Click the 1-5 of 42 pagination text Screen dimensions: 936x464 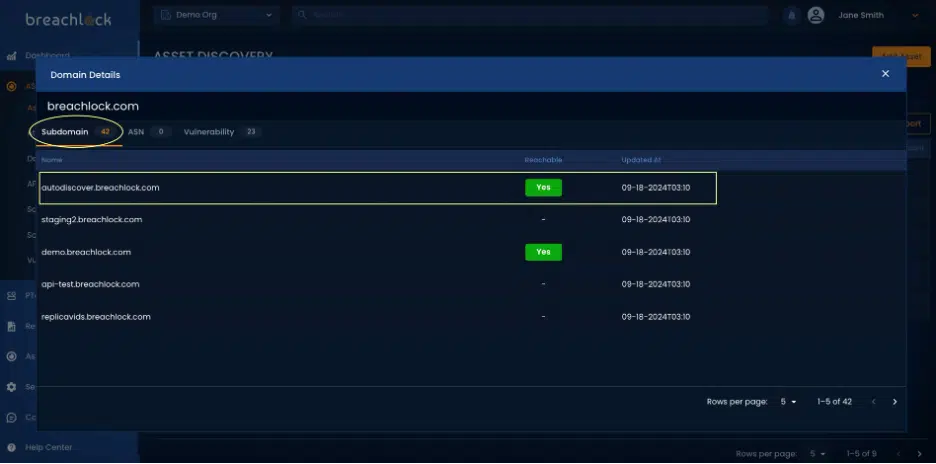click(835, 402)
